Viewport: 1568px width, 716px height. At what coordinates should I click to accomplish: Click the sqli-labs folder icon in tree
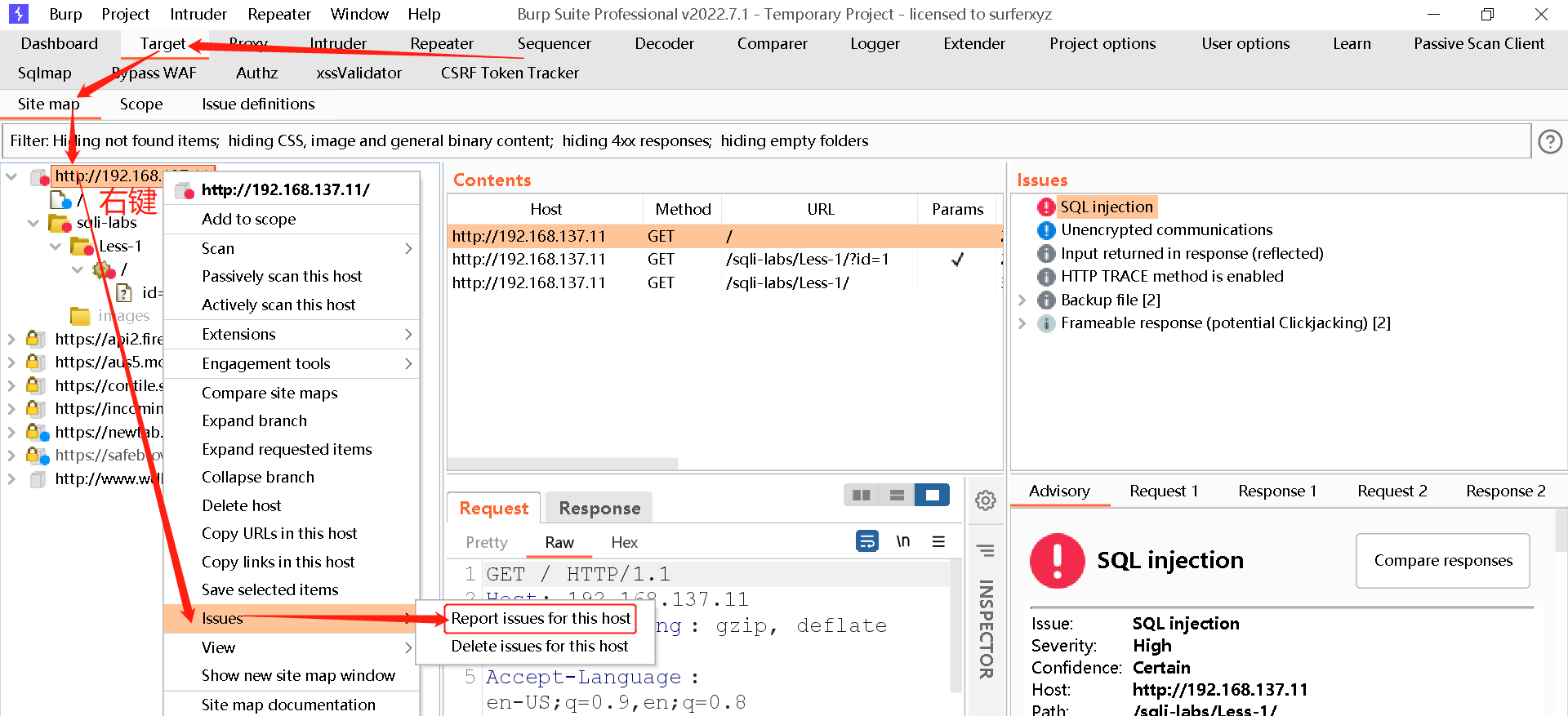[x=59, y=223]
